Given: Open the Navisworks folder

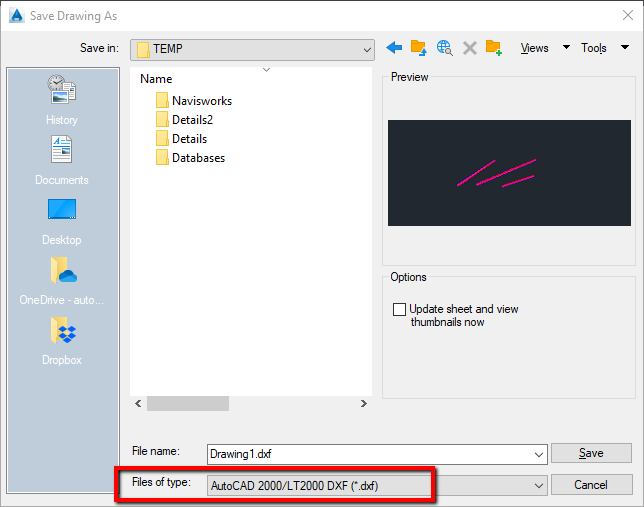Looking at the screenshot, I should (194, 101).
